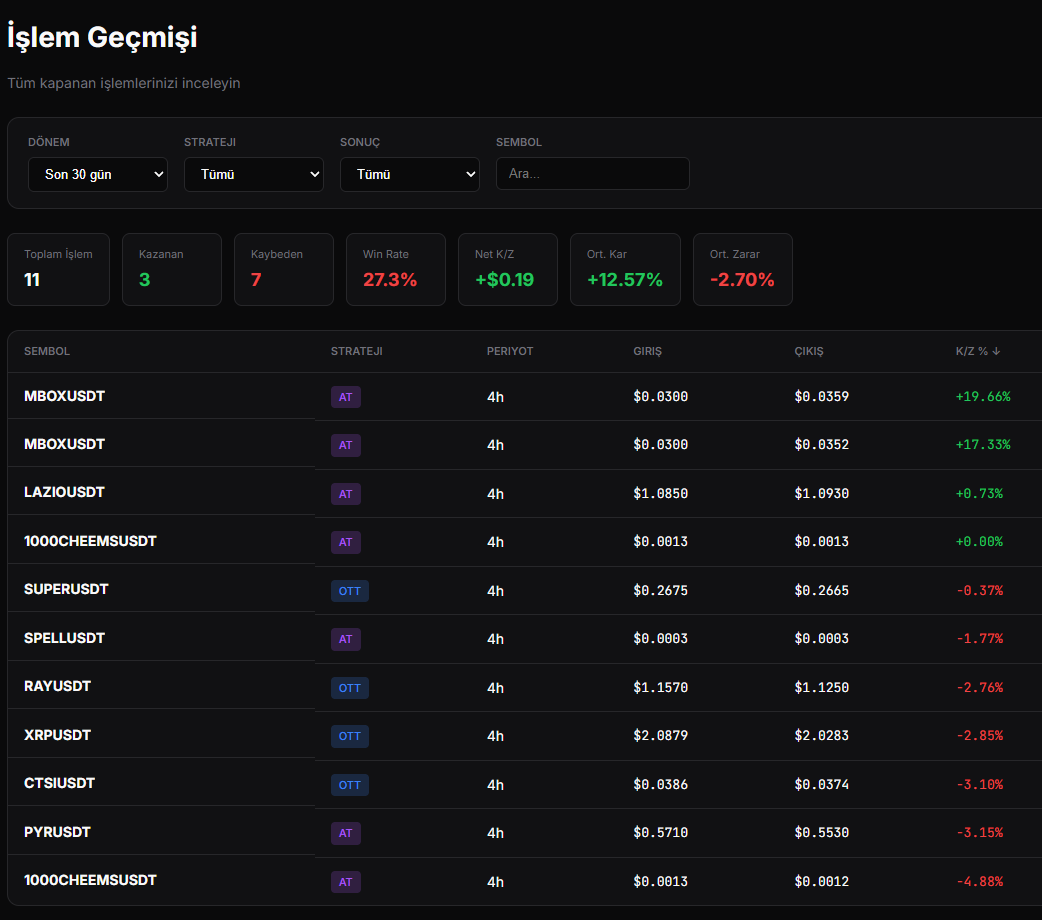Select the SUPERUSDT symbol
The width and height of the screenshot is (1042, 920).
point(66,589)
